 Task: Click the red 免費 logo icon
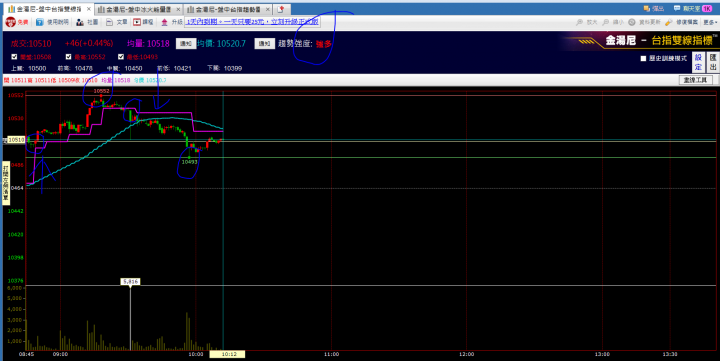11,22
